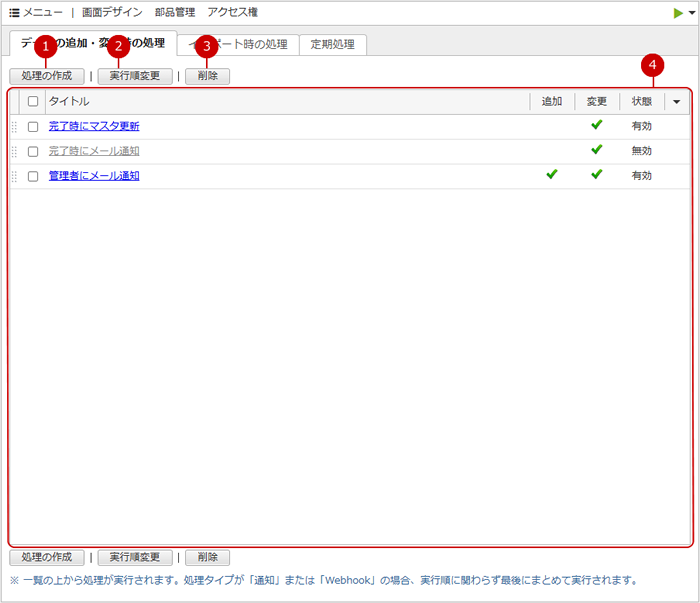Viewport: 700px width, 603px height.
Task: Click the 状態 column header
Action: coord(641,102)
